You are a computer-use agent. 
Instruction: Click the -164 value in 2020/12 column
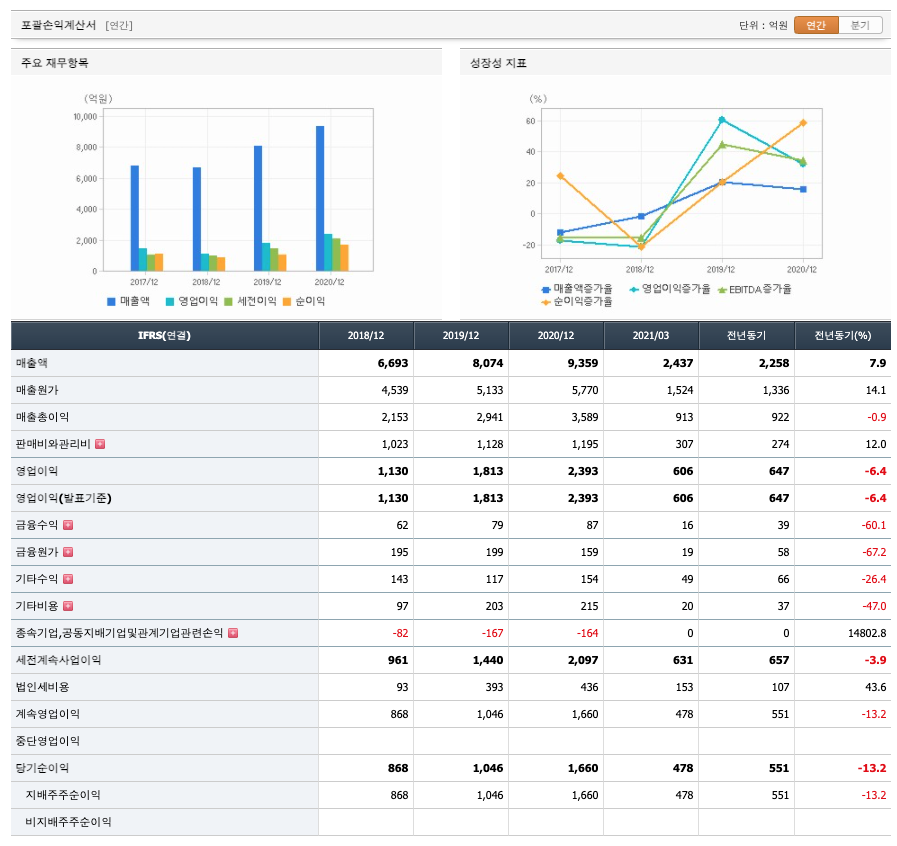tap(587, 633)
